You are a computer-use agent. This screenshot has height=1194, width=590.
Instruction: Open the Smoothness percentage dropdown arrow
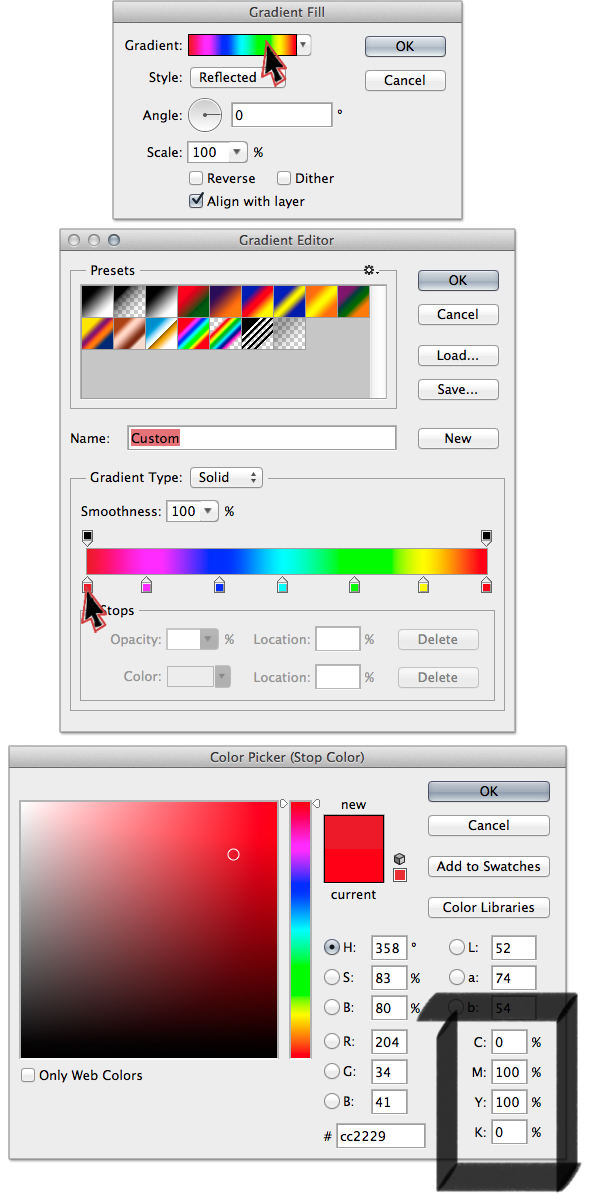click(x=208, y=512)
